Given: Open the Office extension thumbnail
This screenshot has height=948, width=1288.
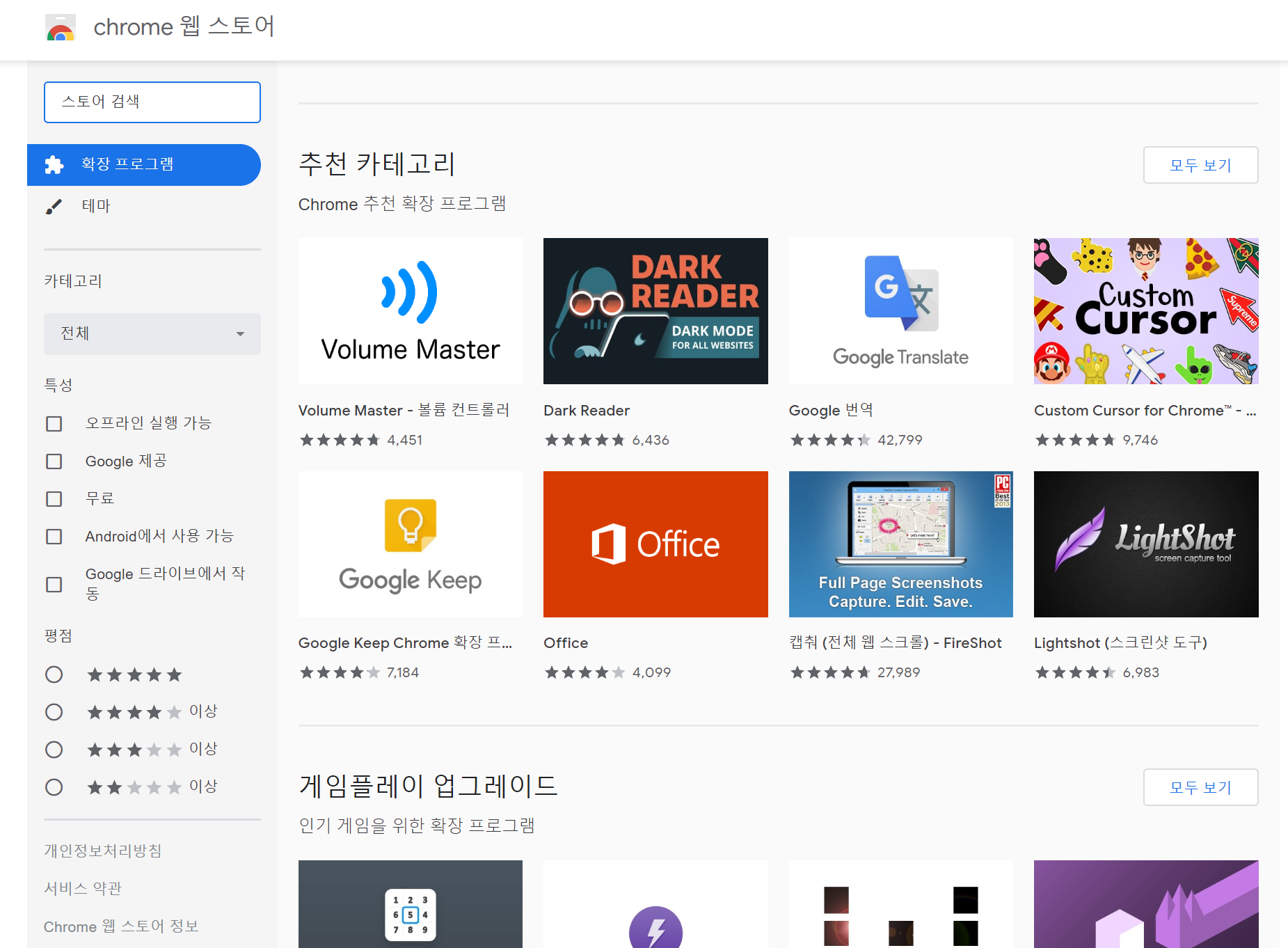Looking at the screenshot, I should (x=655, y=544).
